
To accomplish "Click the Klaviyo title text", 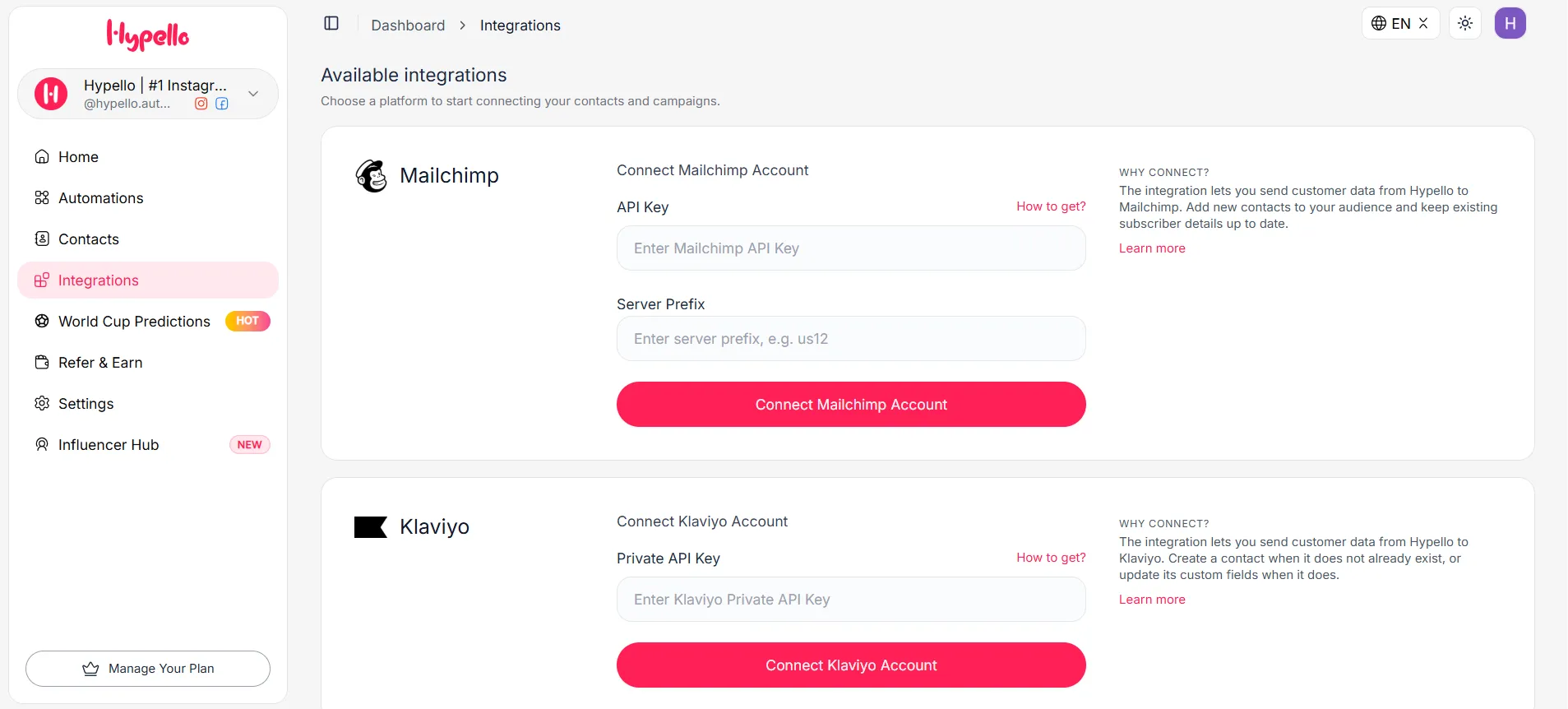I will click(x=434, y=526).
